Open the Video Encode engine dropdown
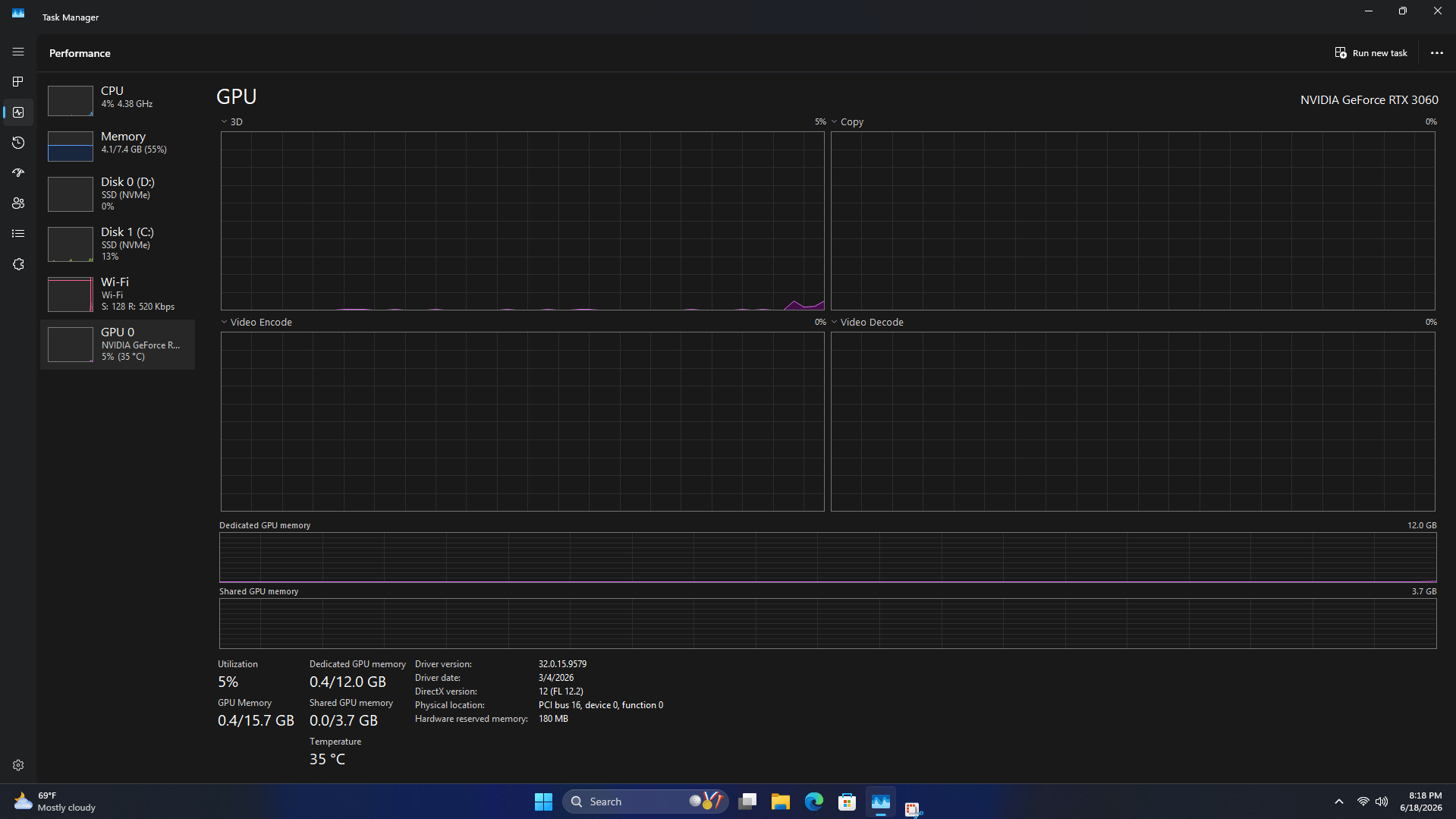Viewport: 1456px width, 819px height. click(x=256, y=322)
